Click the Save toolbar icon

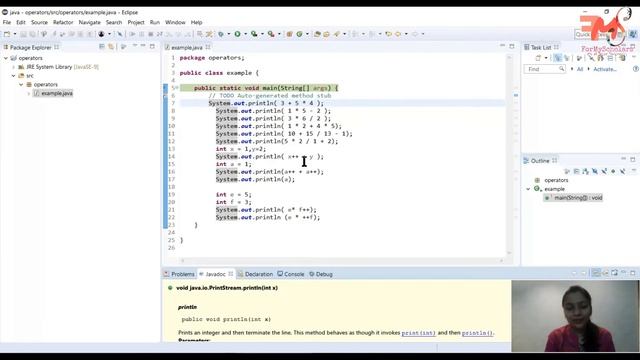click(x=23, y=34)
